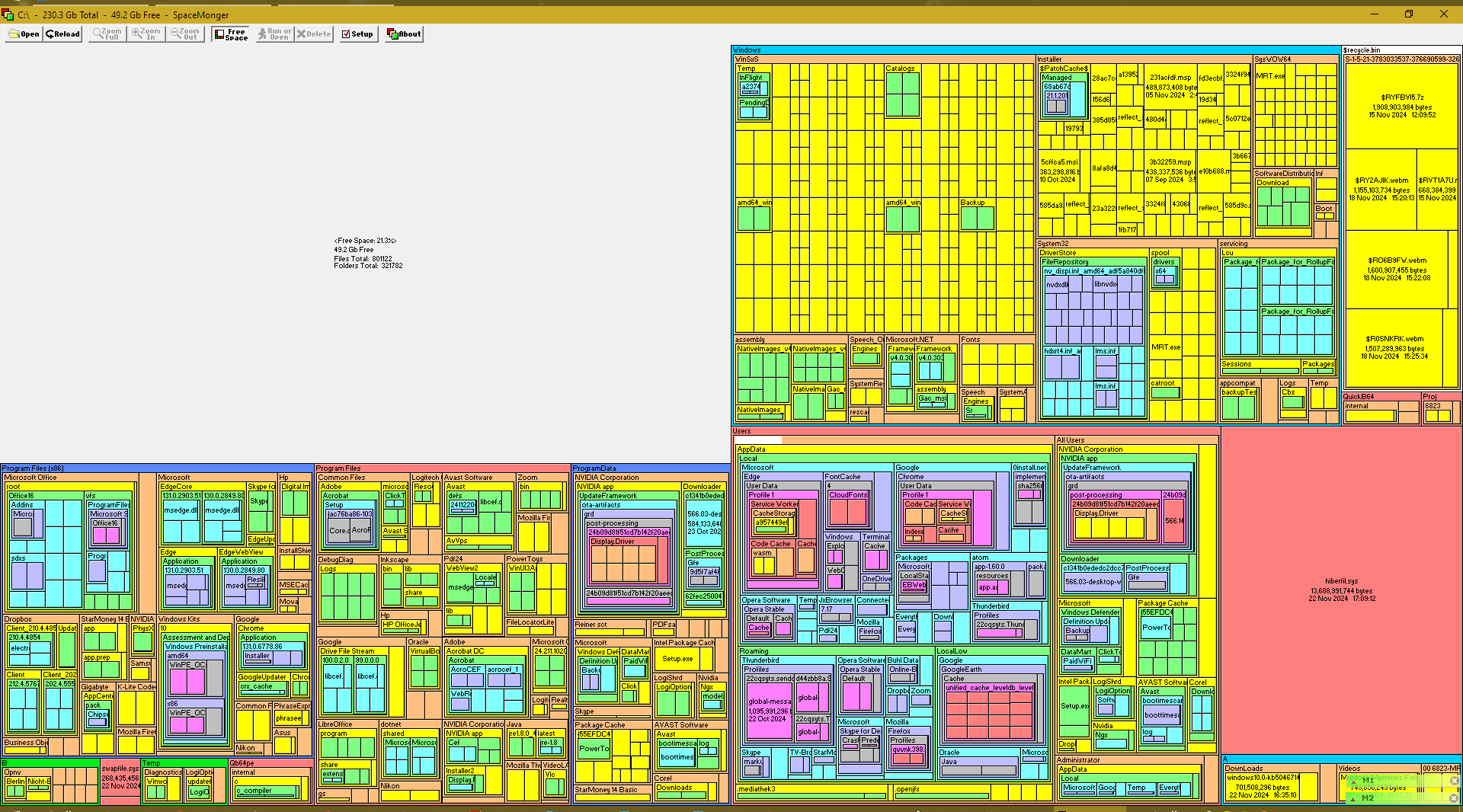The width and height of the screenshot is (1463, 812).
Task: Click the Open toolbar button
Action: point(24,34)
